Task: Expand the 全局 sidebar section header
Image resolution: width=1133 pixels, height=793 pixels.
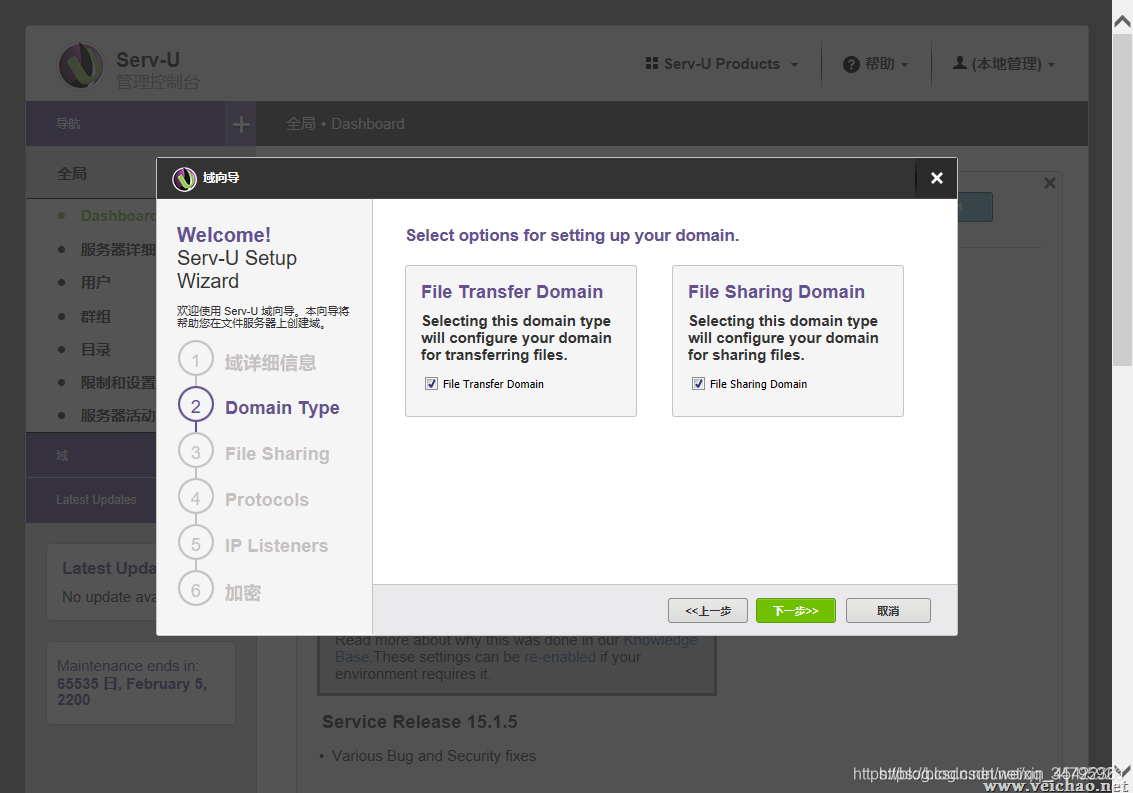Action: pos(91,173)
